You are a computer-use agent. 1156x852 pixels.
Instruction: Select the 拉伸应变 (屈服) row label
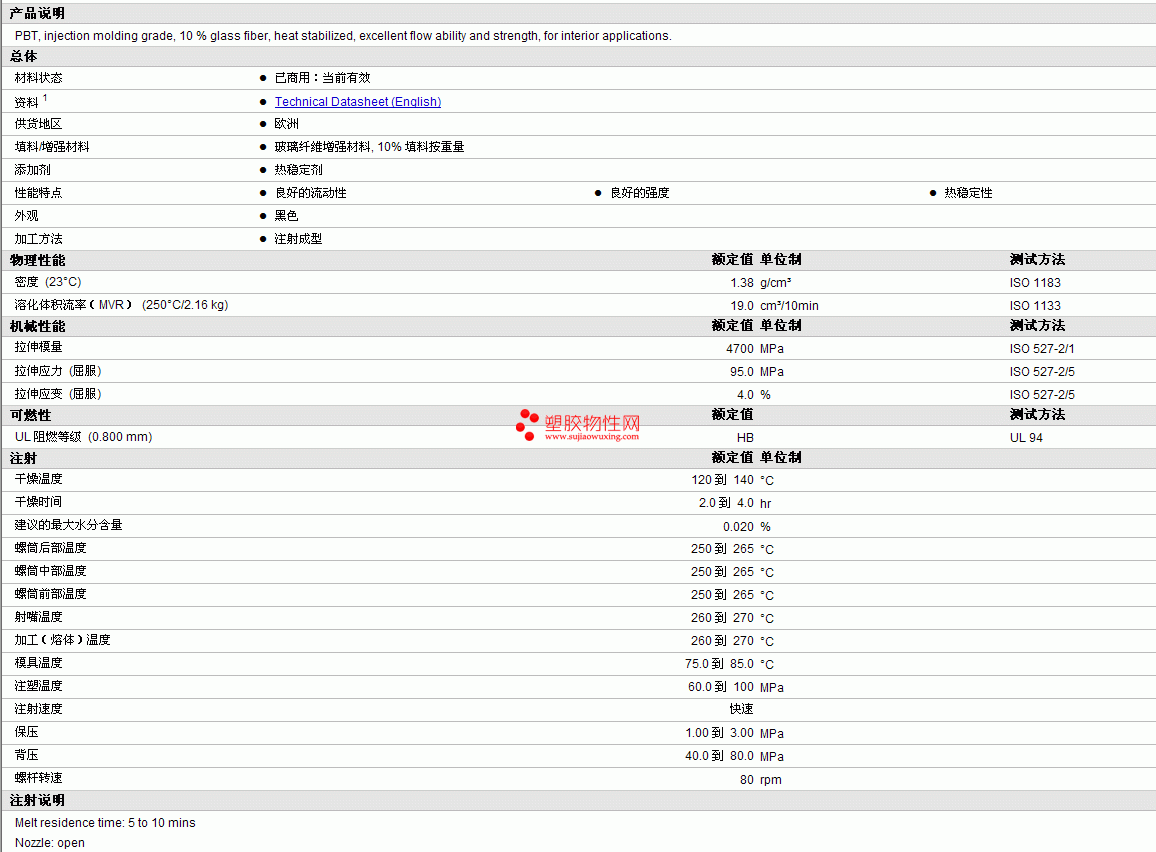[58, 394]
